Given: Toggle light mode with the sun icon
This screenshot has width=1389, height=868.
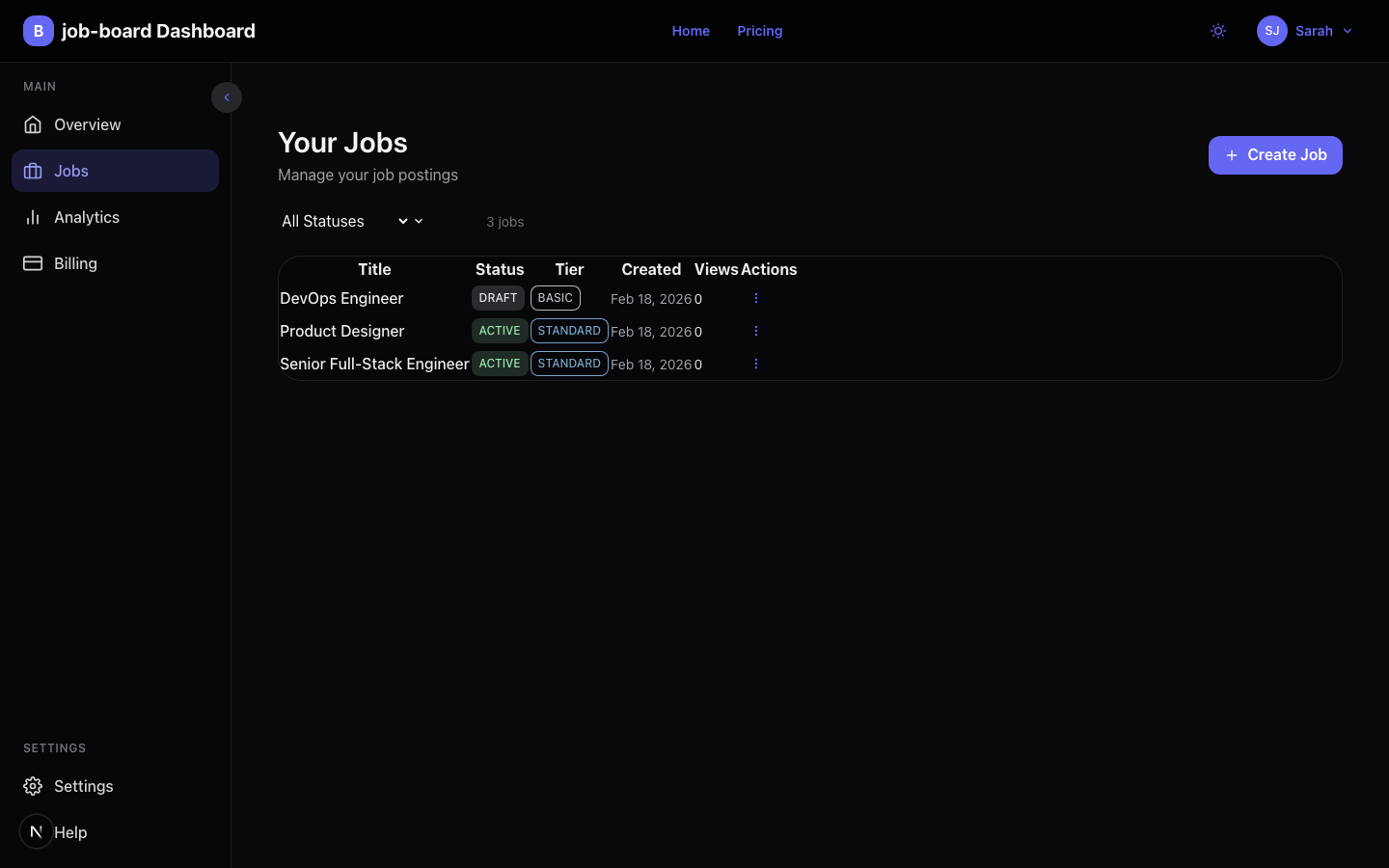Looking at the screenshot, I should click(x=1217, y=31).
